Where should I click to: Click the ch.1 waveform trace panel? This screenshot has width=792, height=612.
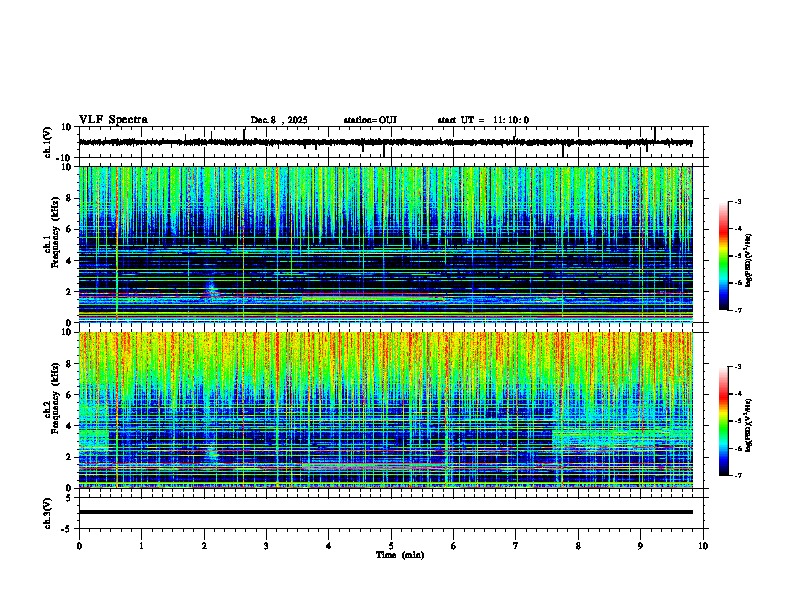pos(391,142)
